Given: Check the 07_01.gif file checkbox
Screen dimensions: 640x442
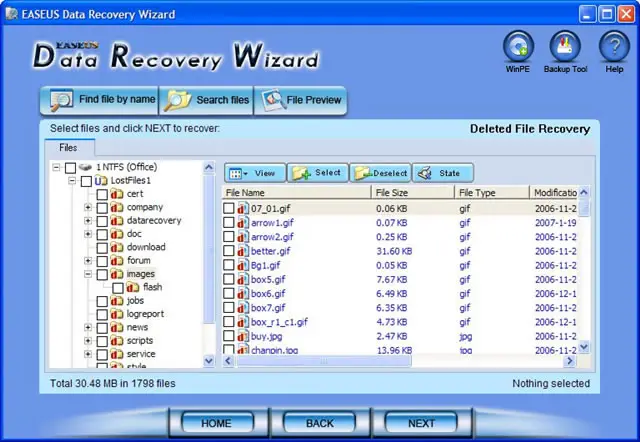Looking at the screenshot, I should pyautogui.click(x=229, y=209).
